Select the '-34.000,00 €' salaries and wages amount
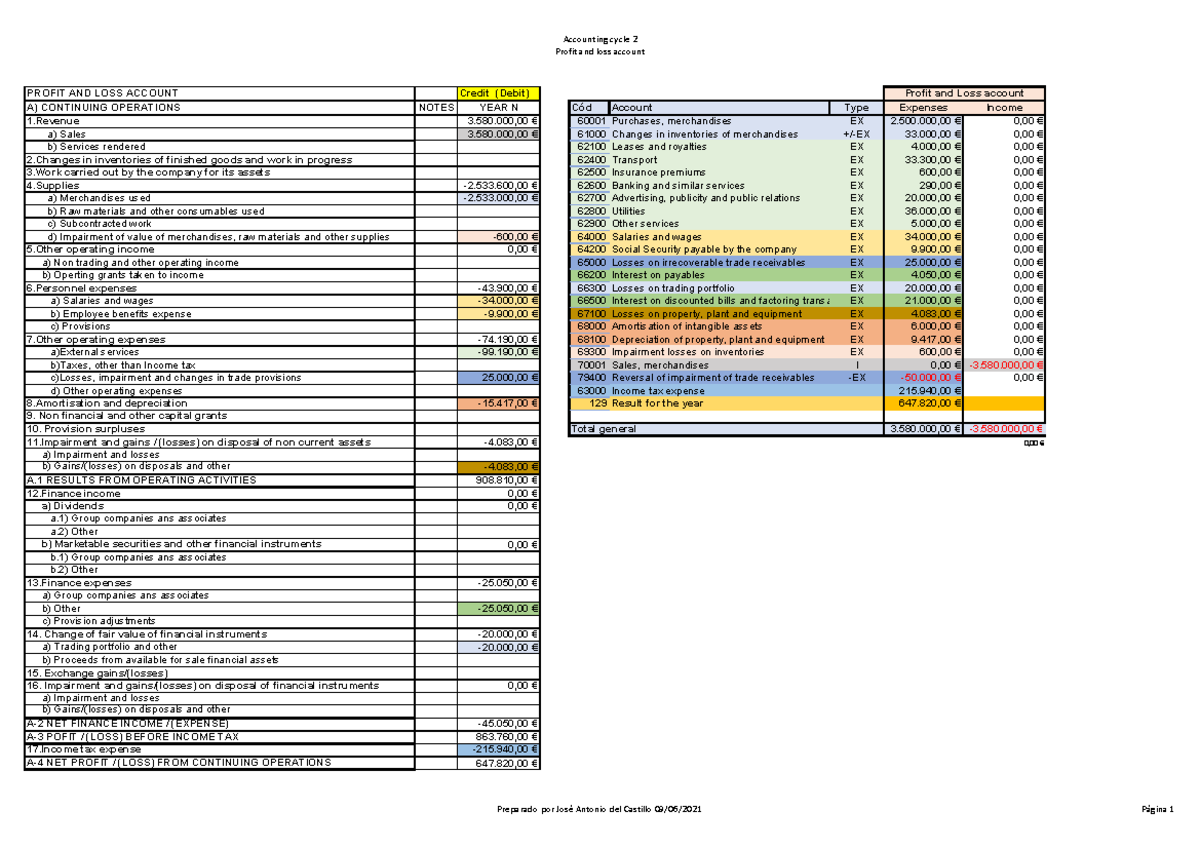This screenshot has height=849, width=1200. pos(498,301)
